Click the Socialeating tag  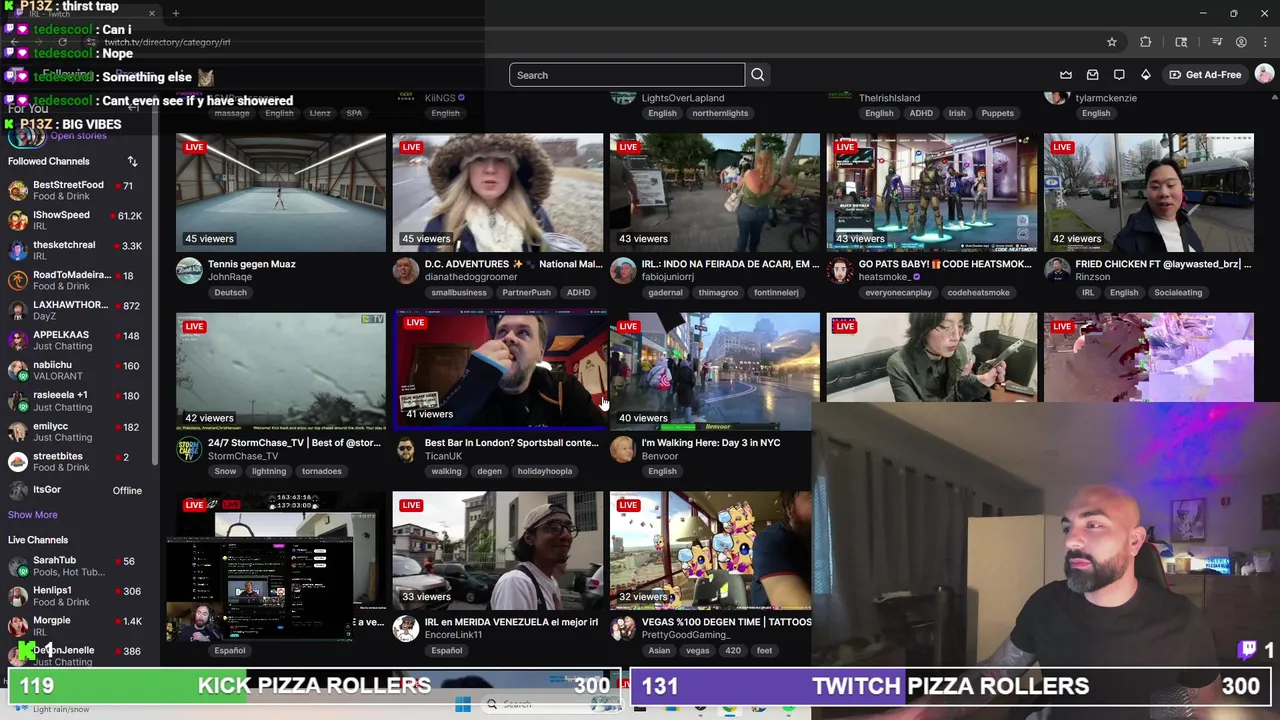click(1178, 292)
